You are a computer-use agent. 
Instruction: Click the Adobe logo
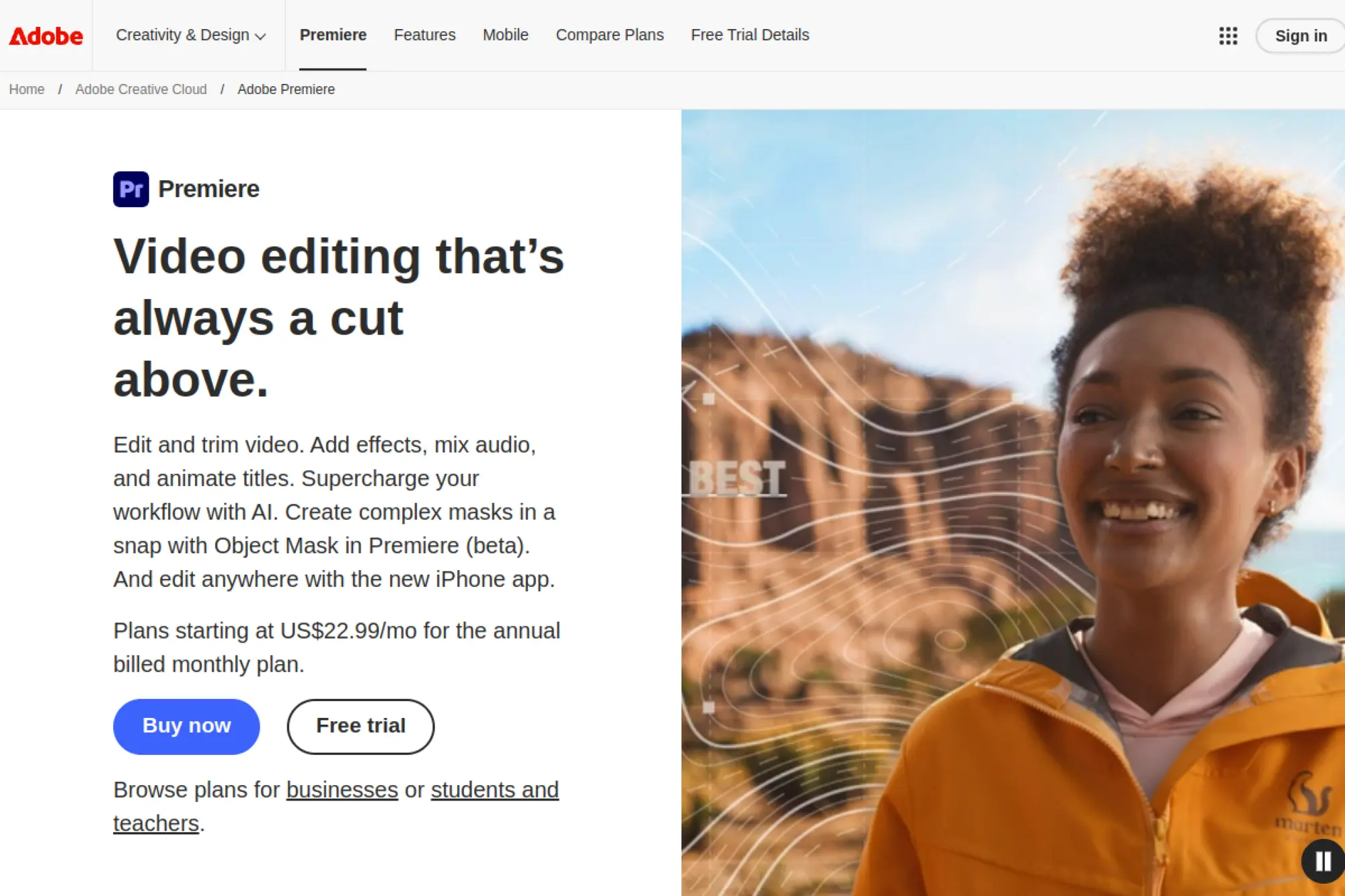point(46,35)
